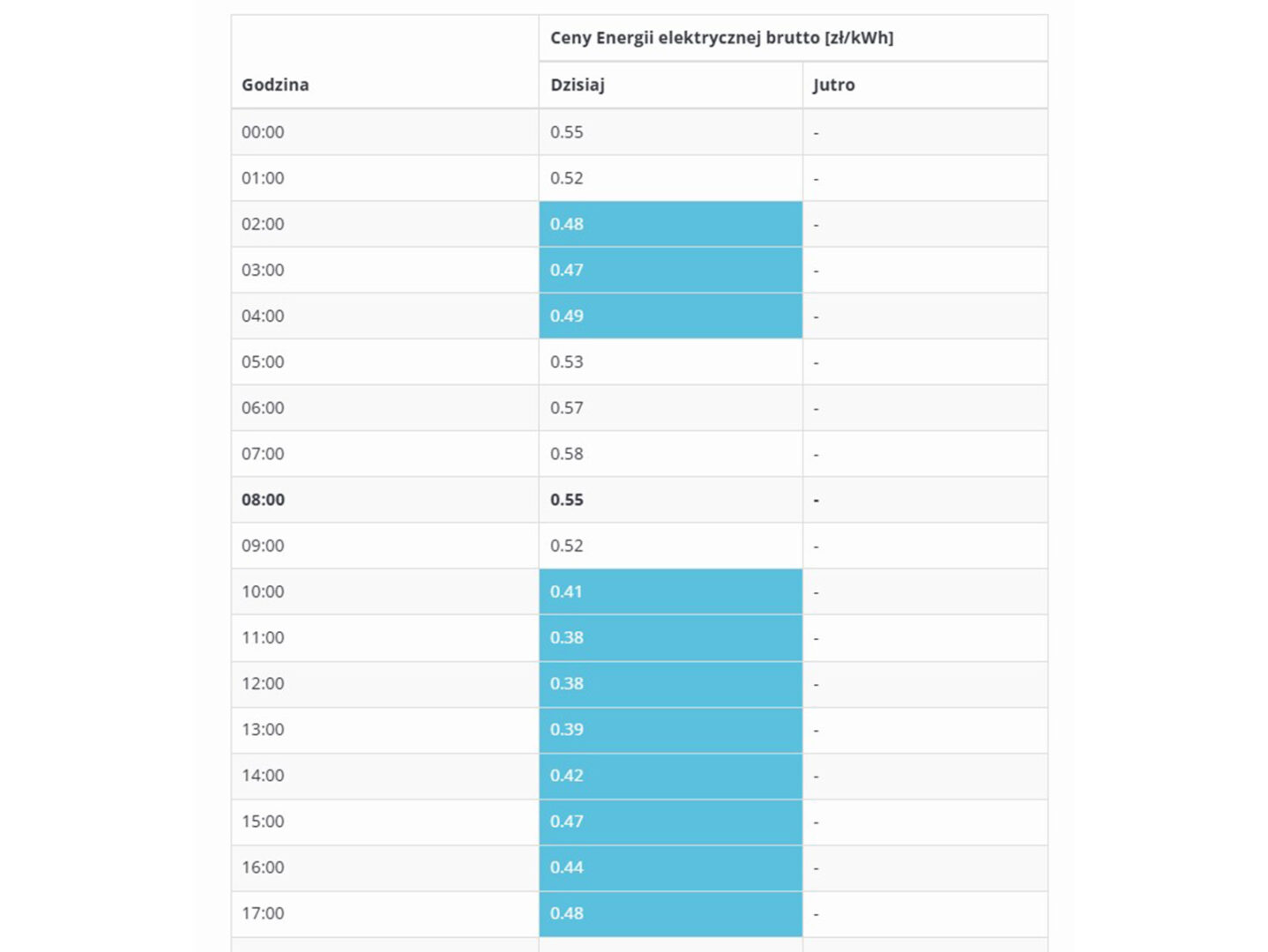Click the Ceny Energii elektrycznej brutto header
The width and height of the screenshot is (1268, 952).
point(721,38)
